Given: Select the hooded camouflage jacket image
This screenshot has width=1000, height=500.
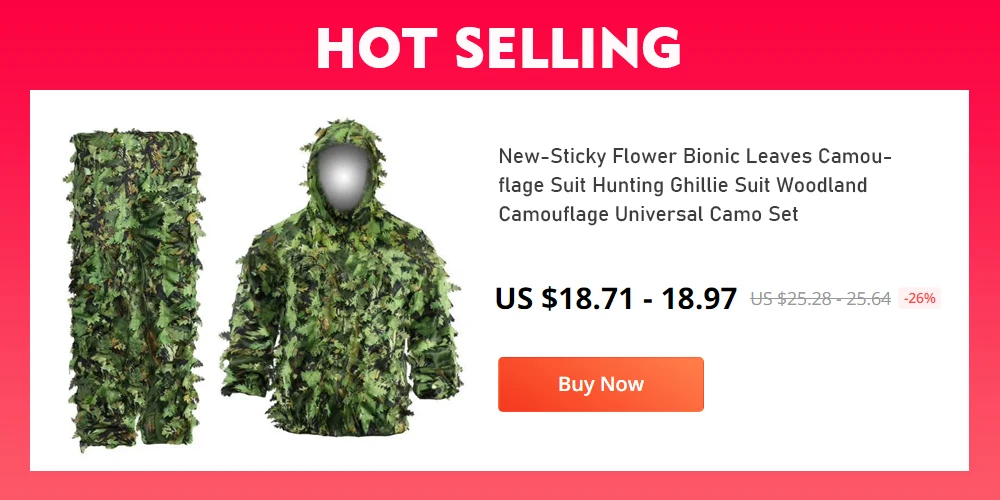Looking at the screenshot, I should (x=342, y=278).
